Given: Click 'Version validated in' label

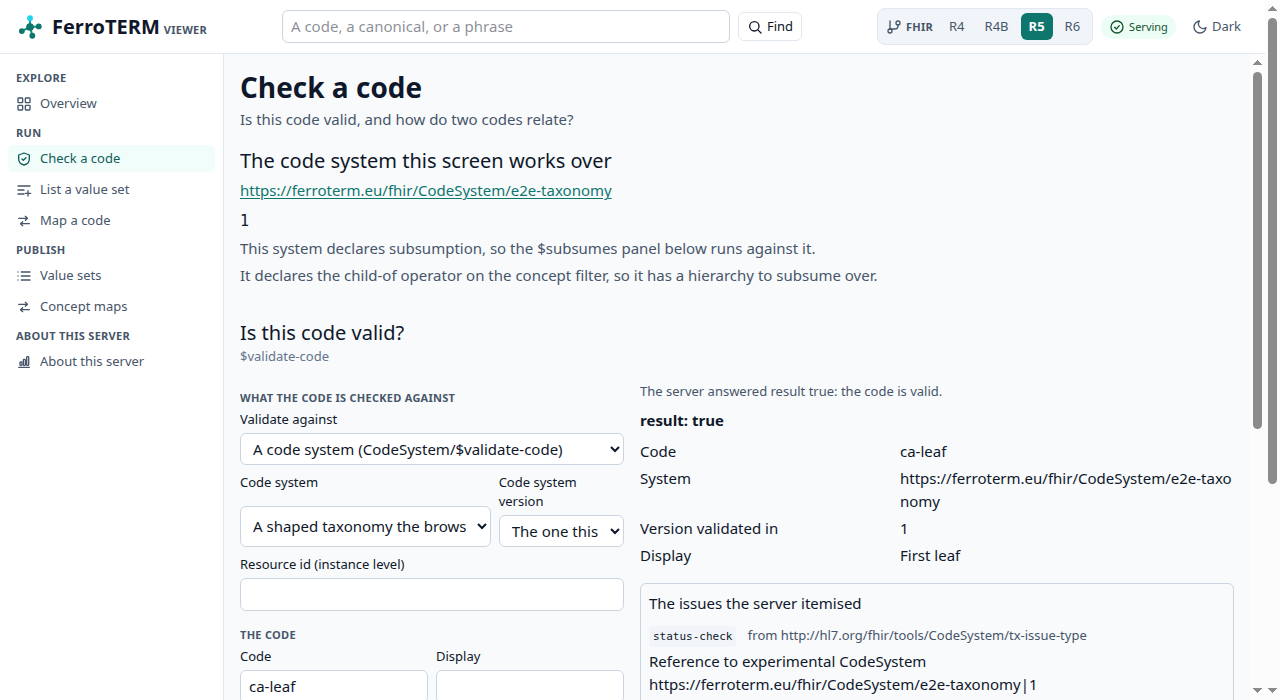Looking at the screenshot, I should point(709,529).
